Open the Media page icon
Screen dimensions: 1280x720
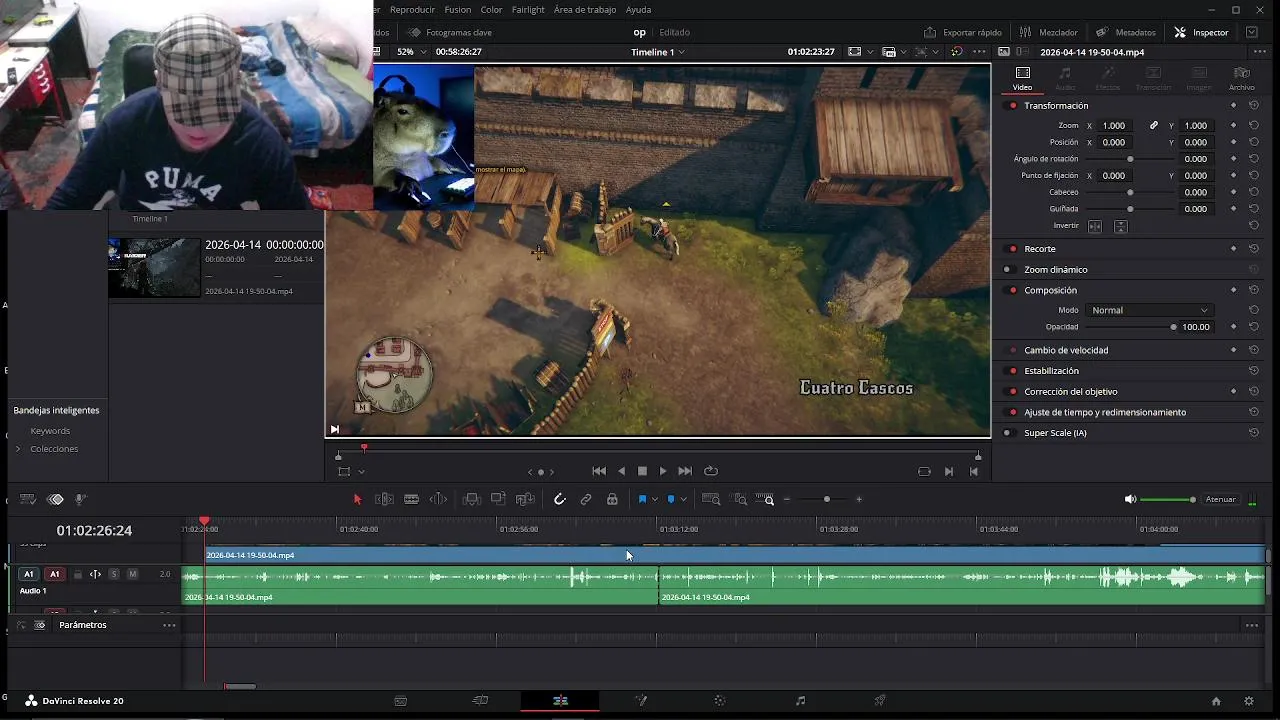[400, 701]
